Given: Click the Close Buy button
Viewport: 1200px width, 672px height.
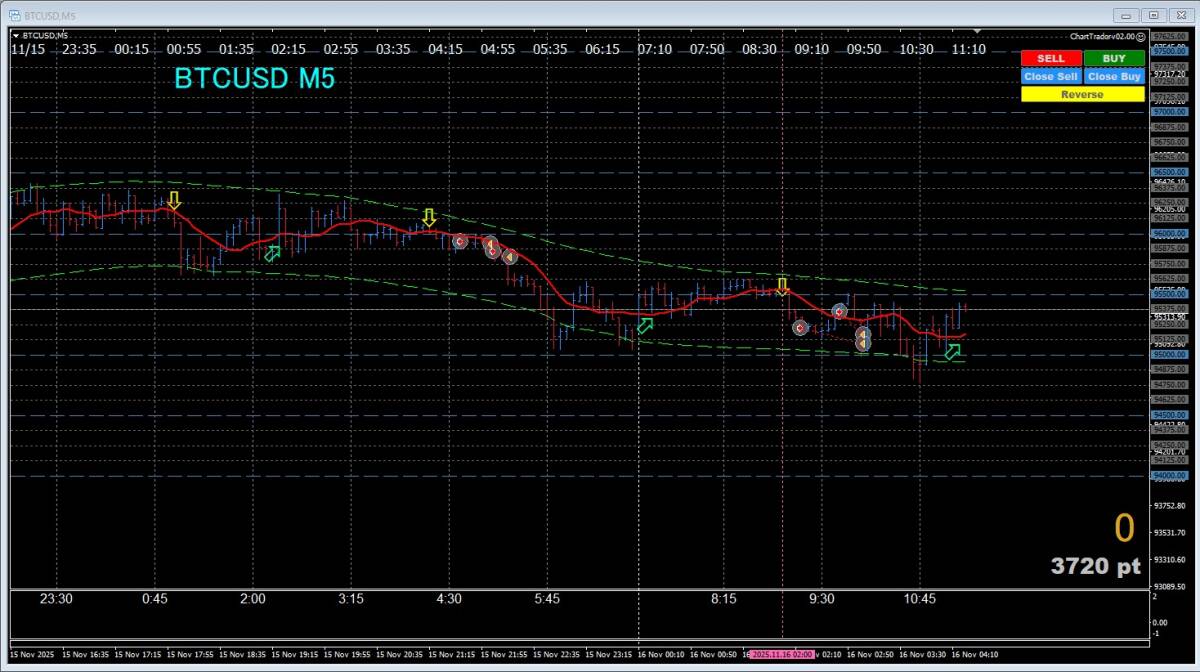Looking at the screenshot, I should [1114, 76].
